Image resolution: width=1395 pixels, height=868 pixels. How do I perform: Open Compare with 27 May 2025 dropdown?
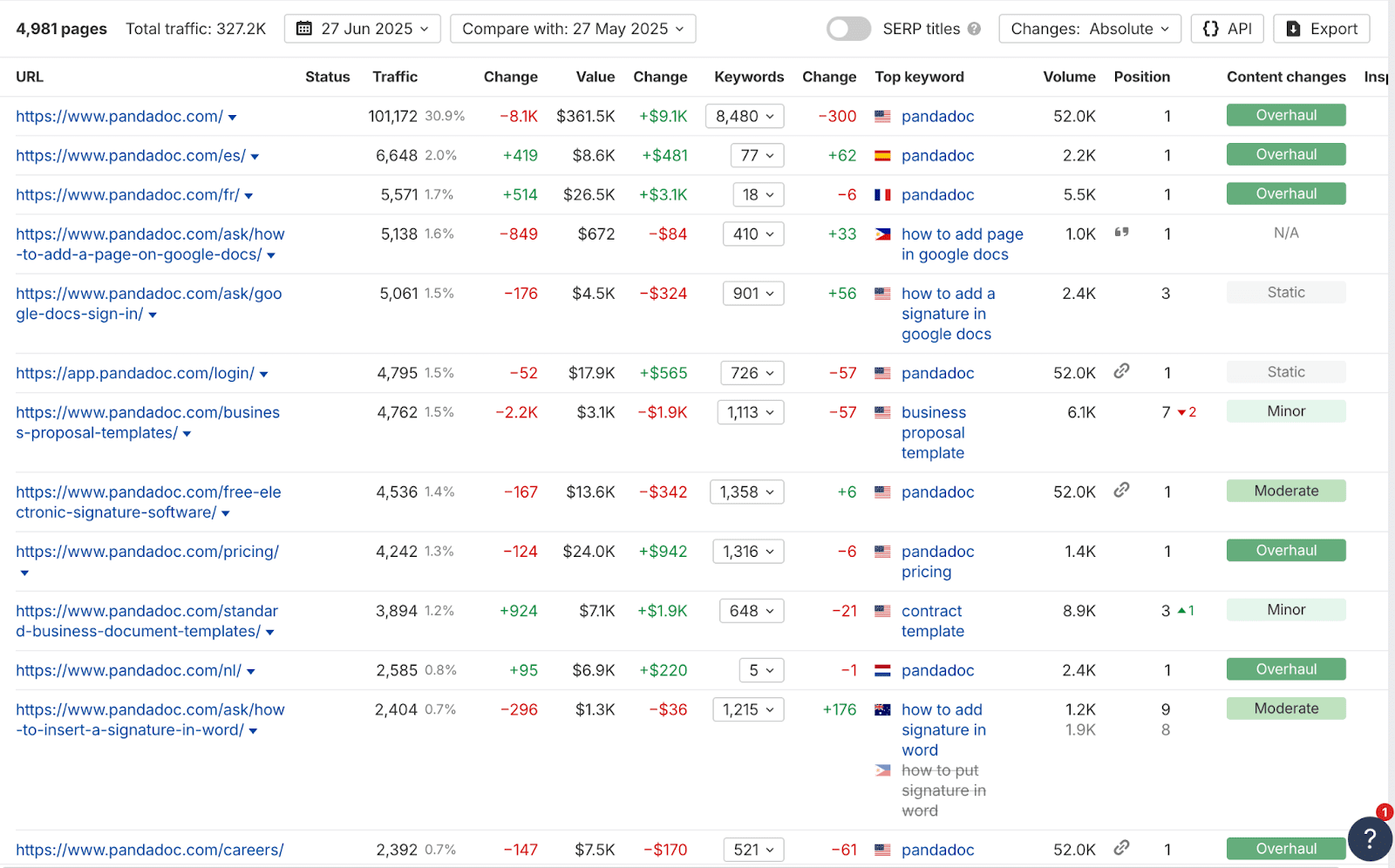coord(573,29)
